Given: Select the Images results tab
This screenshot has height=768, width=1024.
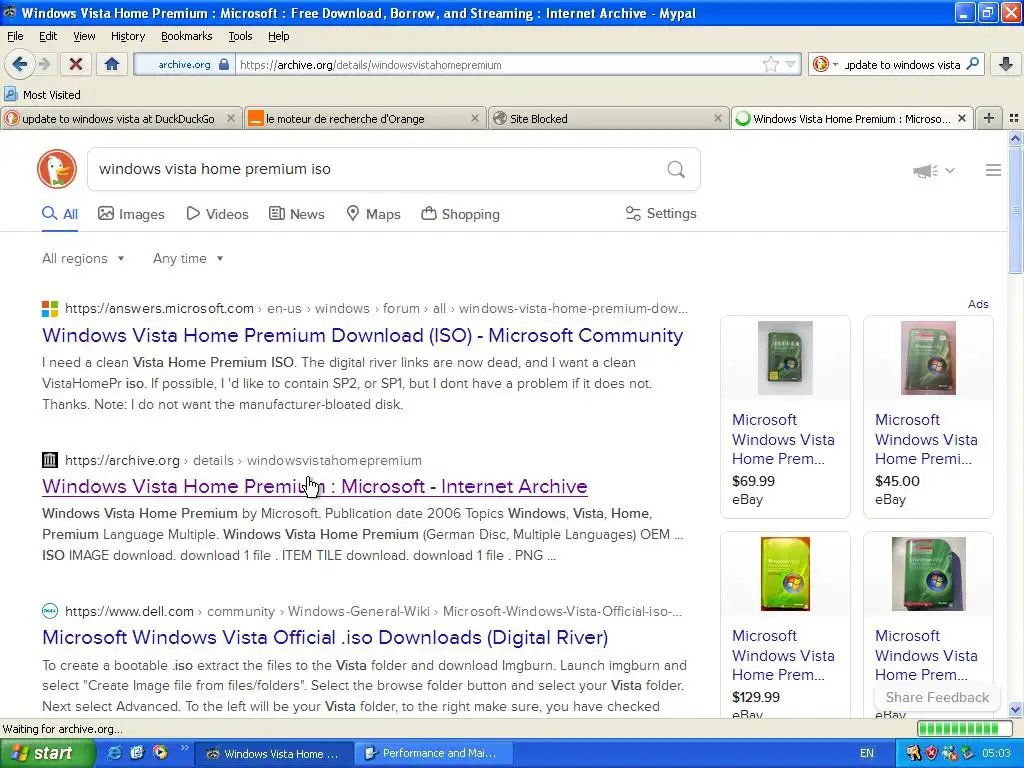Looking at the screenshot, I should [x=131, y=214].
